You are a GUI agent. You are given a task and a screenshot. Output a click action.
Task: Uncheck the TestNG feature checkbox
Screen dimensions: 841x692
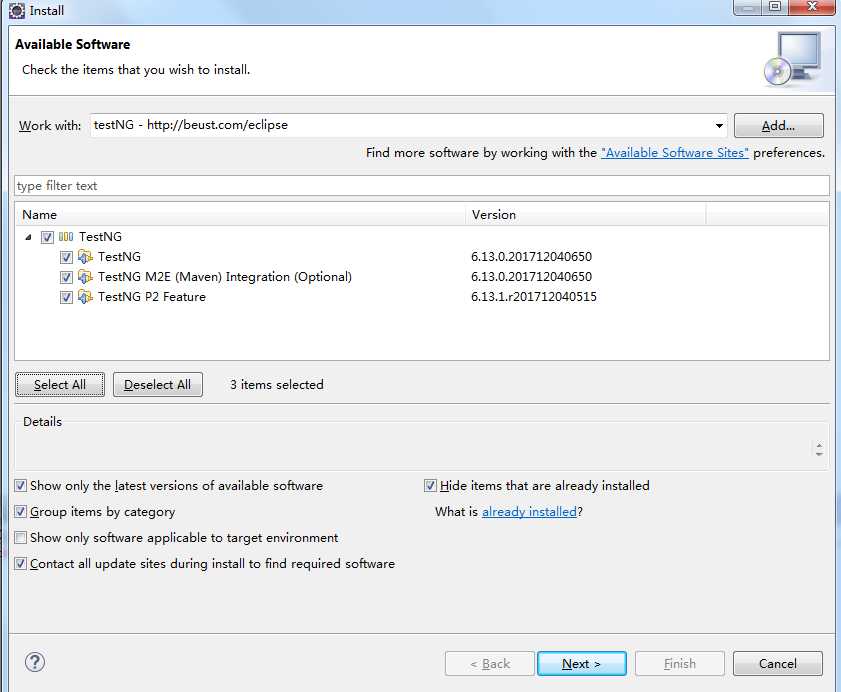[x=66, y=257]
